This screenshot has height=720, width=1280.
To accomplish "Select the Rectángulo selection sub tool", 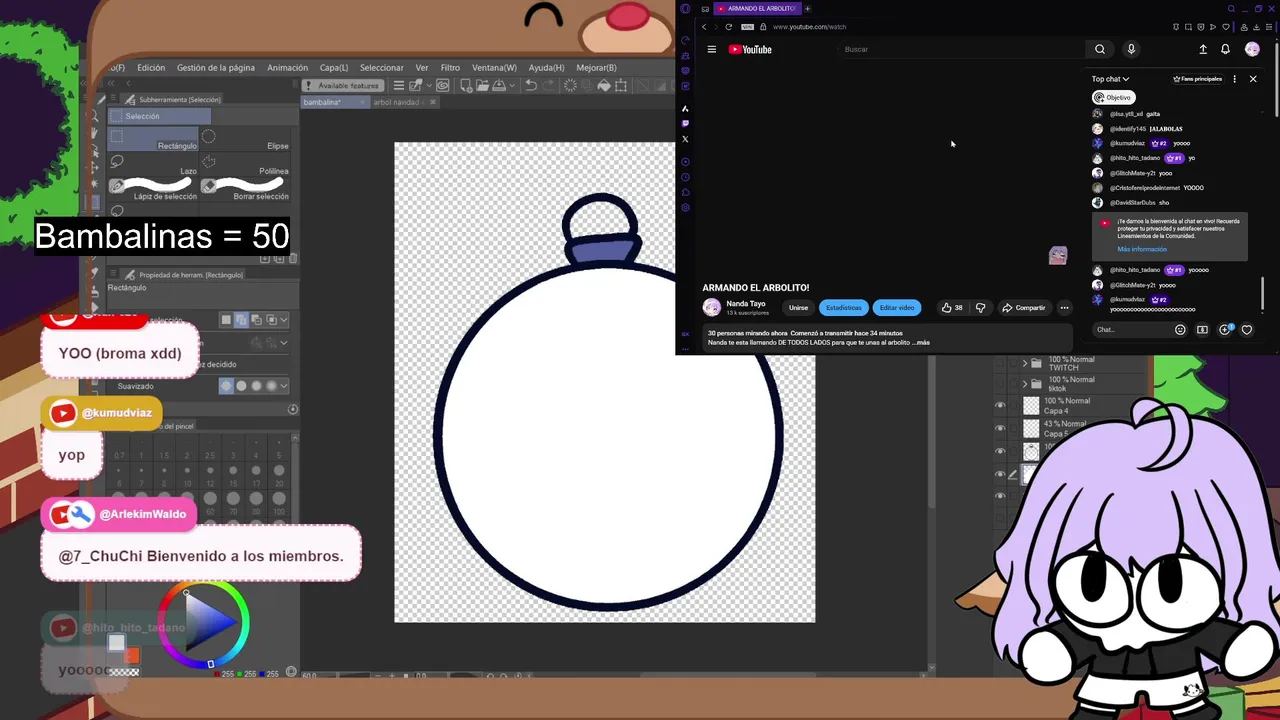I will point(155,139).
